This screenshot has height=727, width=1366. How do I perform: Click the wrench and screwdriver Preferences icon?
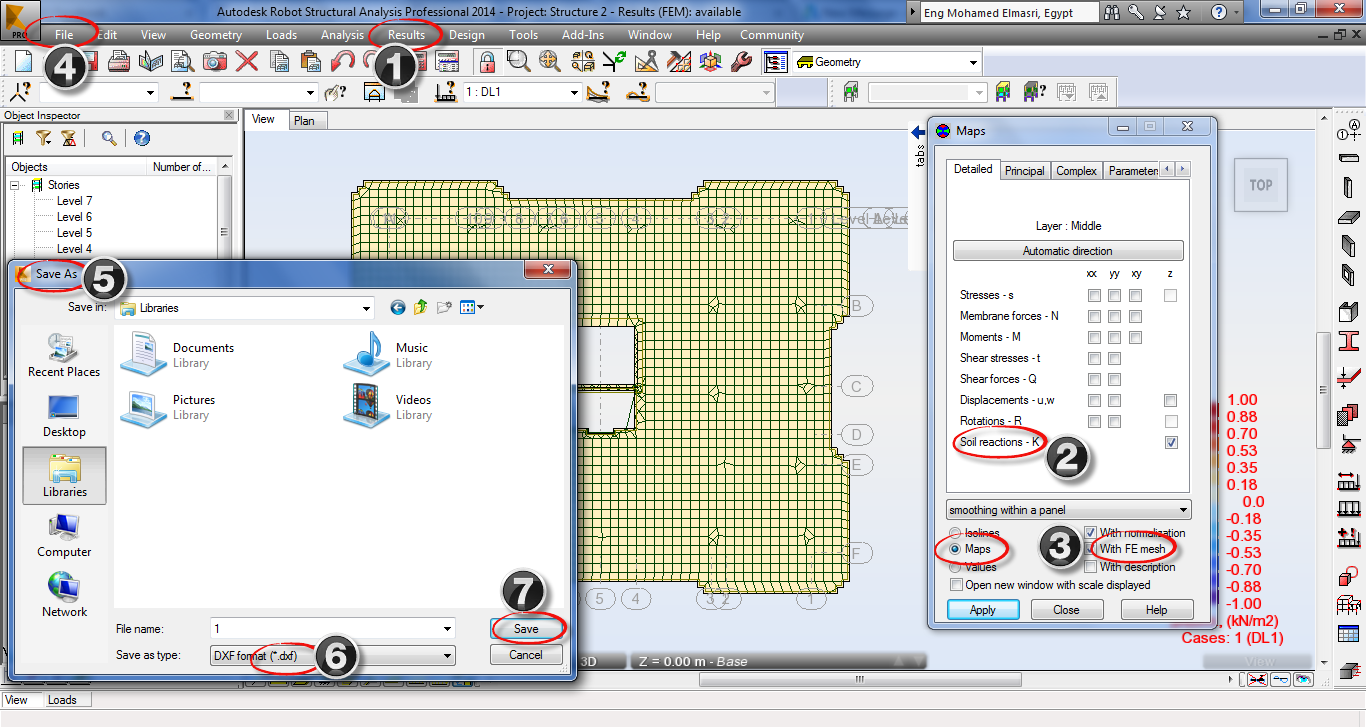741,62
